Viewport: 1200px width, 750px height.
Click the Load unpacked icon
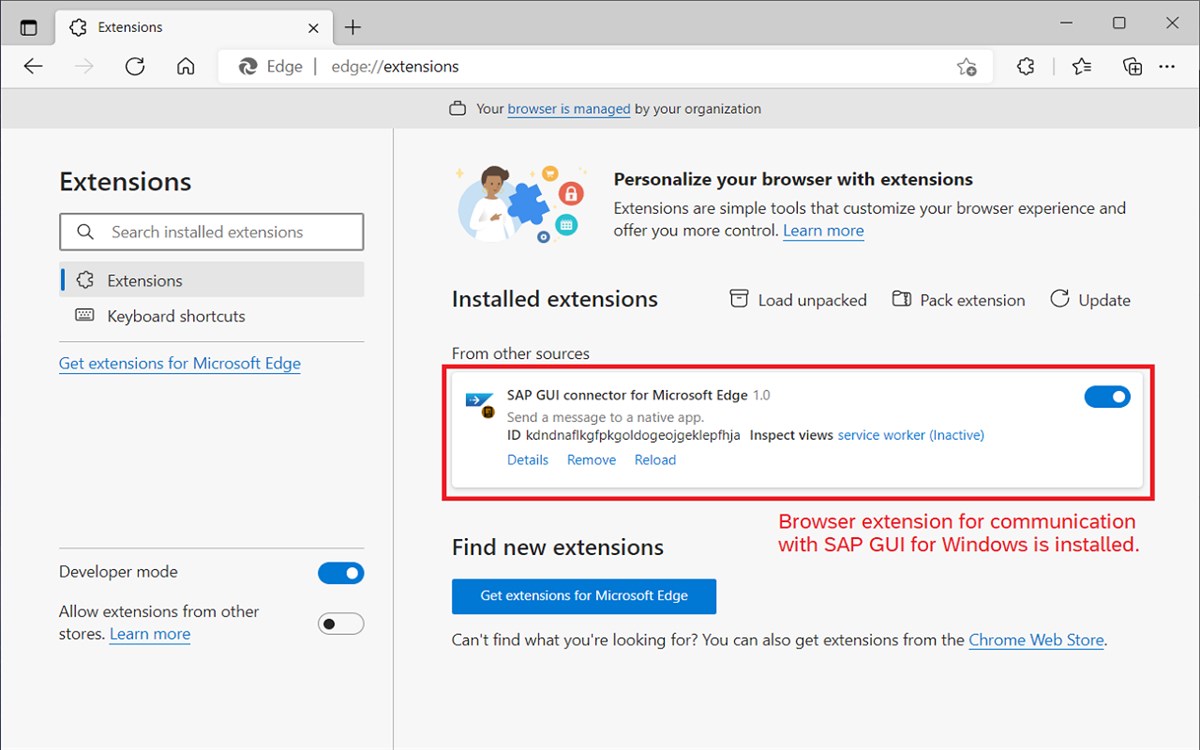pyautogui.click(x=738, y=299)
